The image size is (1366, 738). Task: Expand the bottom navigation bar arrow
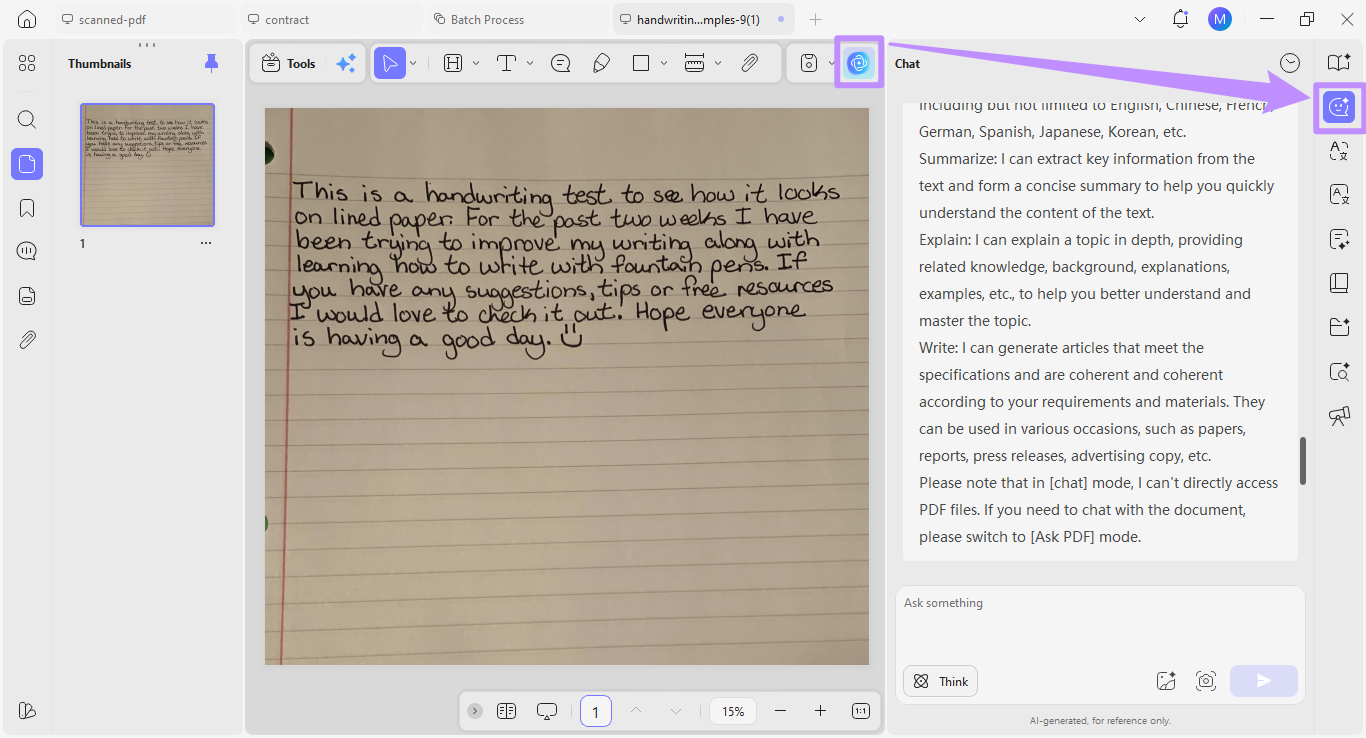point(475,711)
